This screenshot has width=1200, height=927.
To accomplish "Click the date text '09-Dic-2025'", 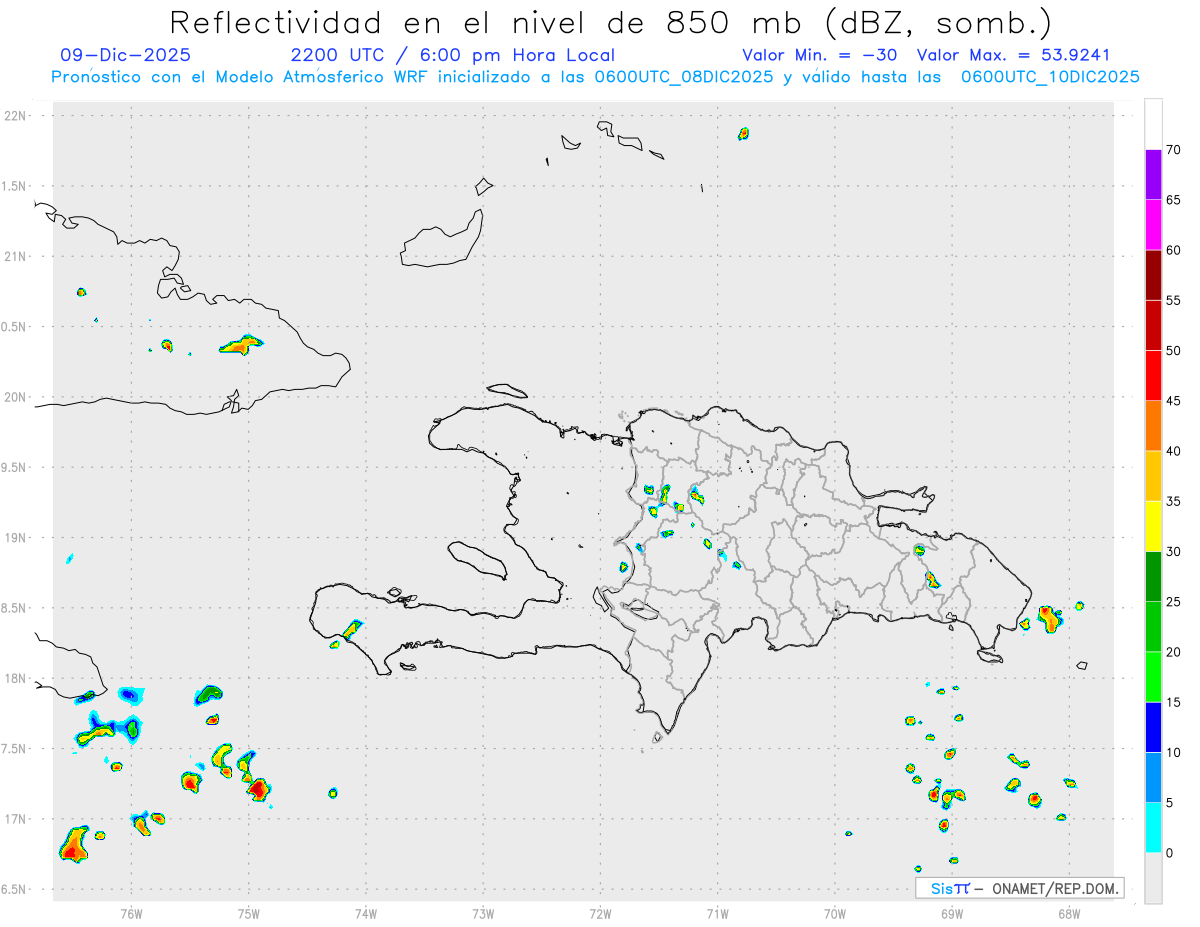I will (125, 55).
